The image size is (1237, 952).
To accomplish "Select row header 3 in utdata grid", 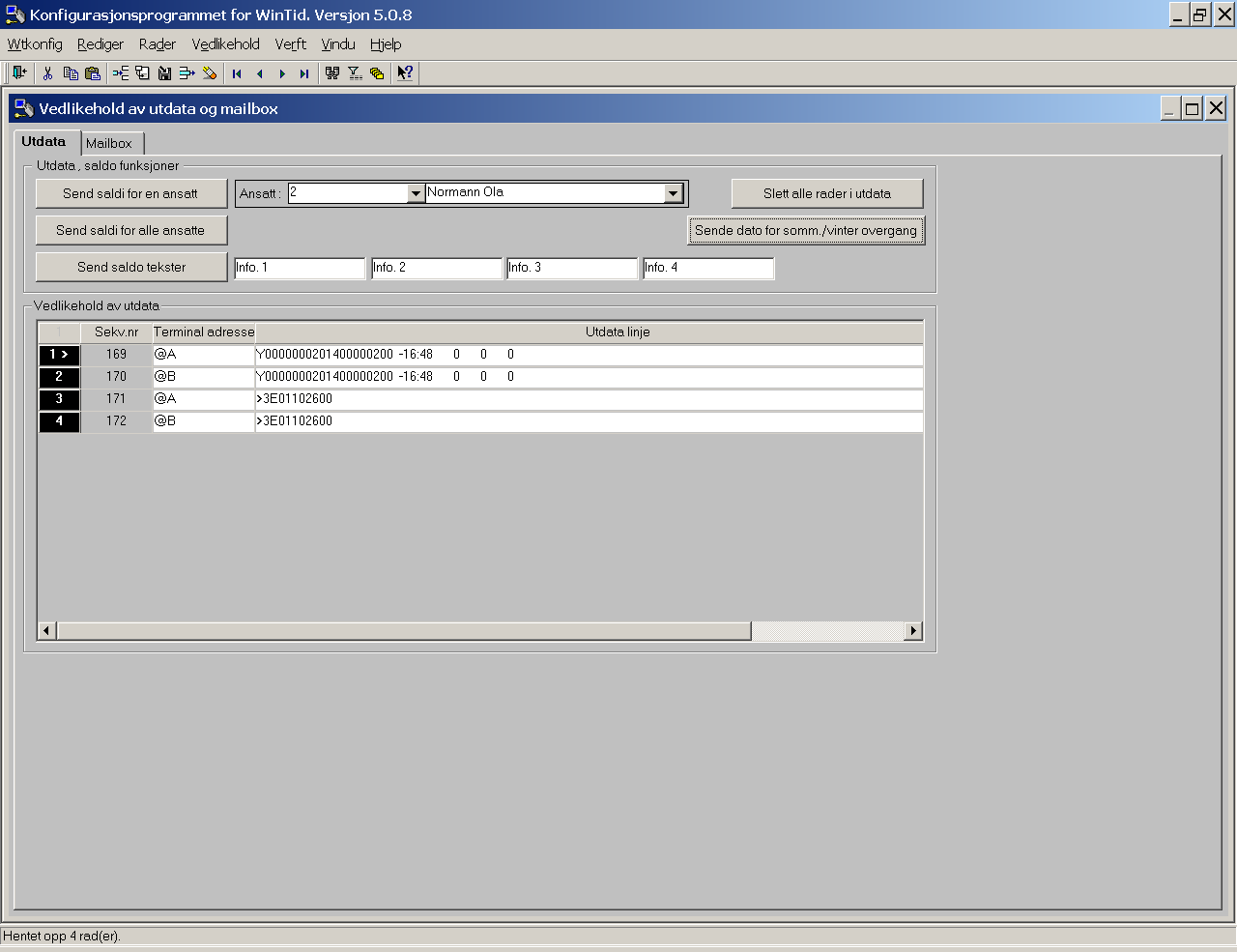I will tap(59, 399).
